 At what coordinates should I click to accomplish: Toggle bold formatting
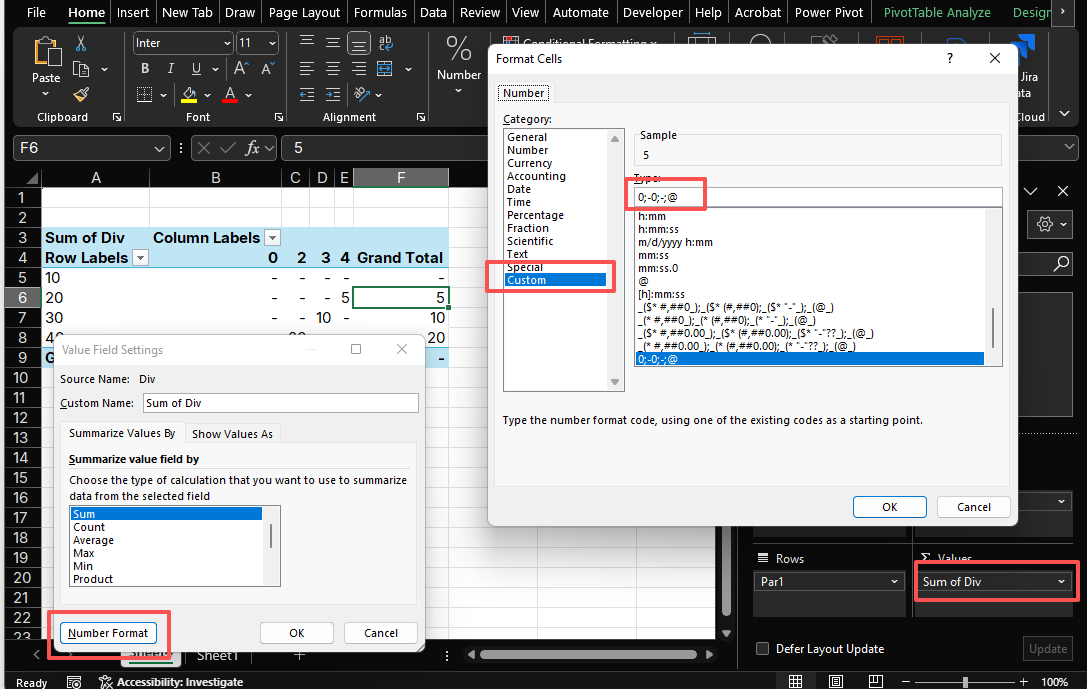coord(145,68)
